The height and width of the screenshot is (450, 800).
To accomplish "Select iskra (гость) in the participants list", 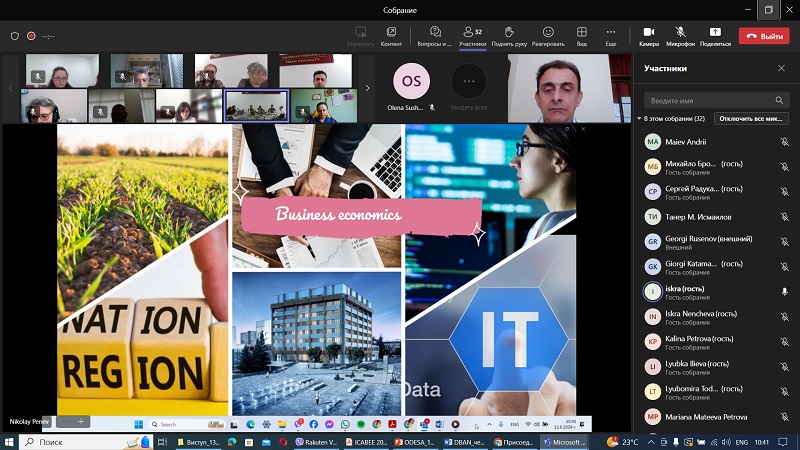I will click(x=700, y=292).
